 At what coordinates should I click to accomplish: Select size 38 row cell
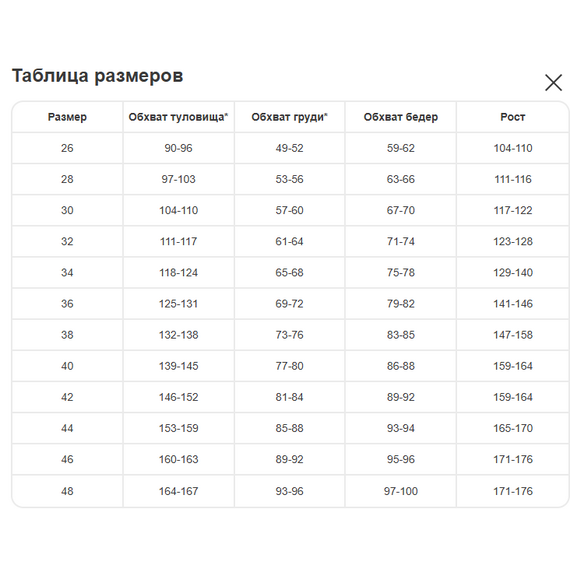click(x=67, y=335)
